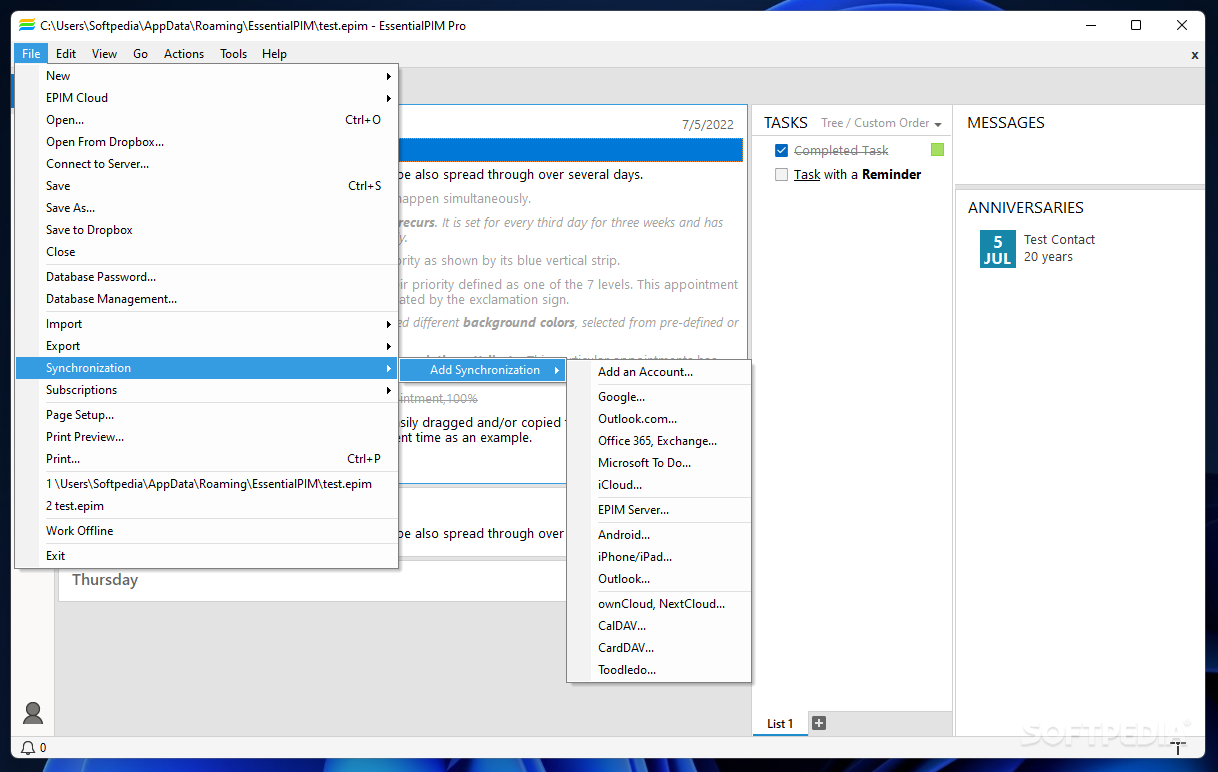Click Save in the File menu
This screenshot has height=772, width=1218.
click(207, 186)
